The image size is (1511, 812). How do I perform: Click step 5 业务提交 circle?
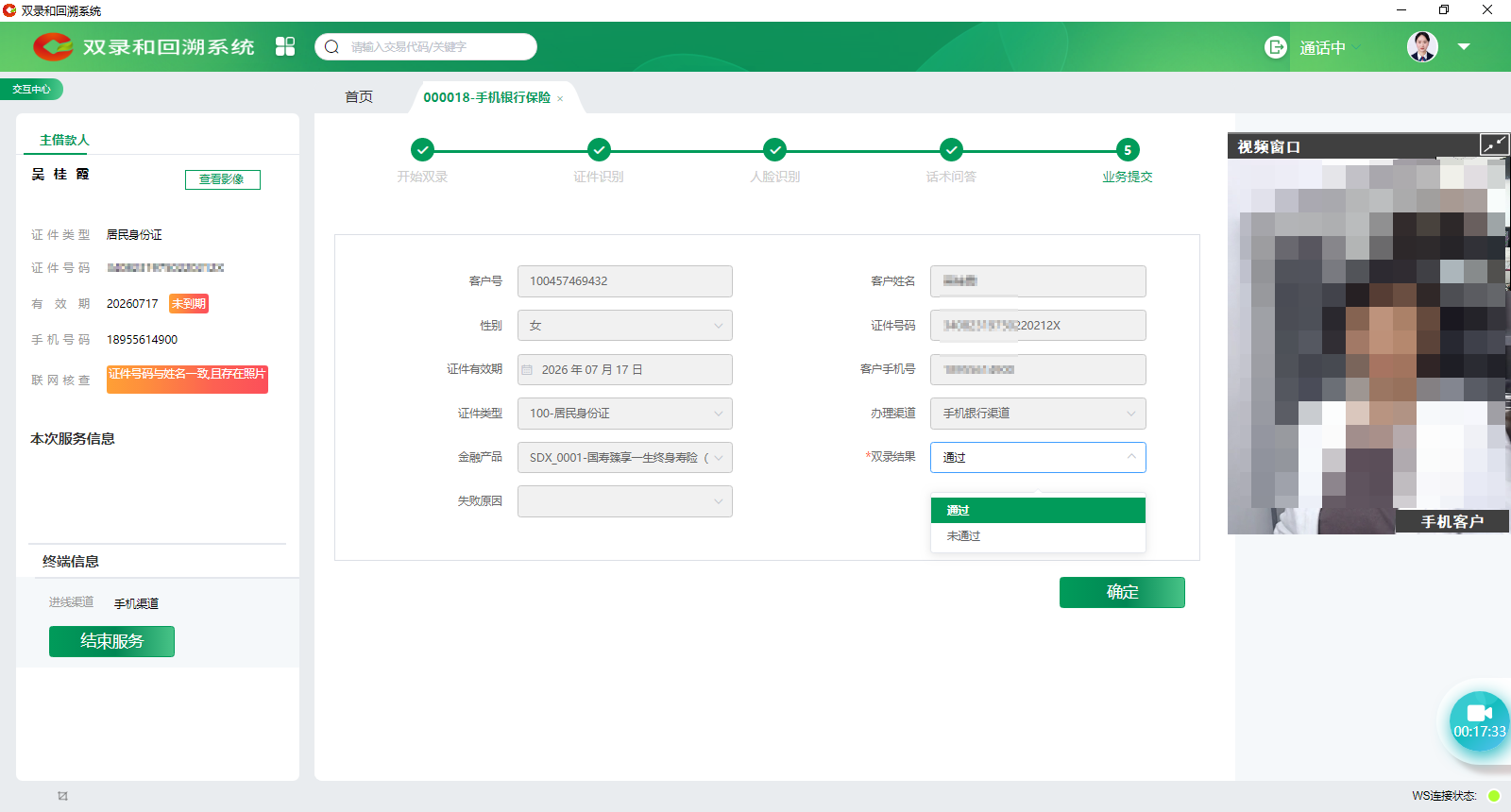[x=1127, y=150]
